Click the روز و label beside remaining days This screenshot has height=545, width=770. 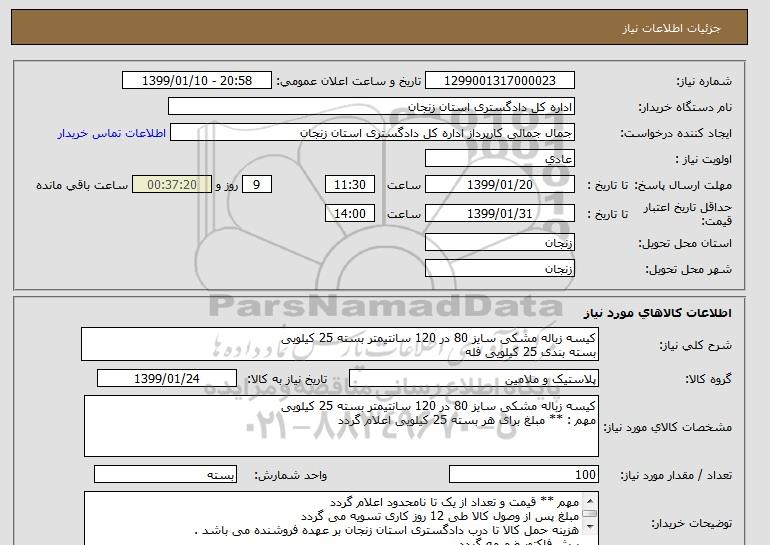pos(227,185)
